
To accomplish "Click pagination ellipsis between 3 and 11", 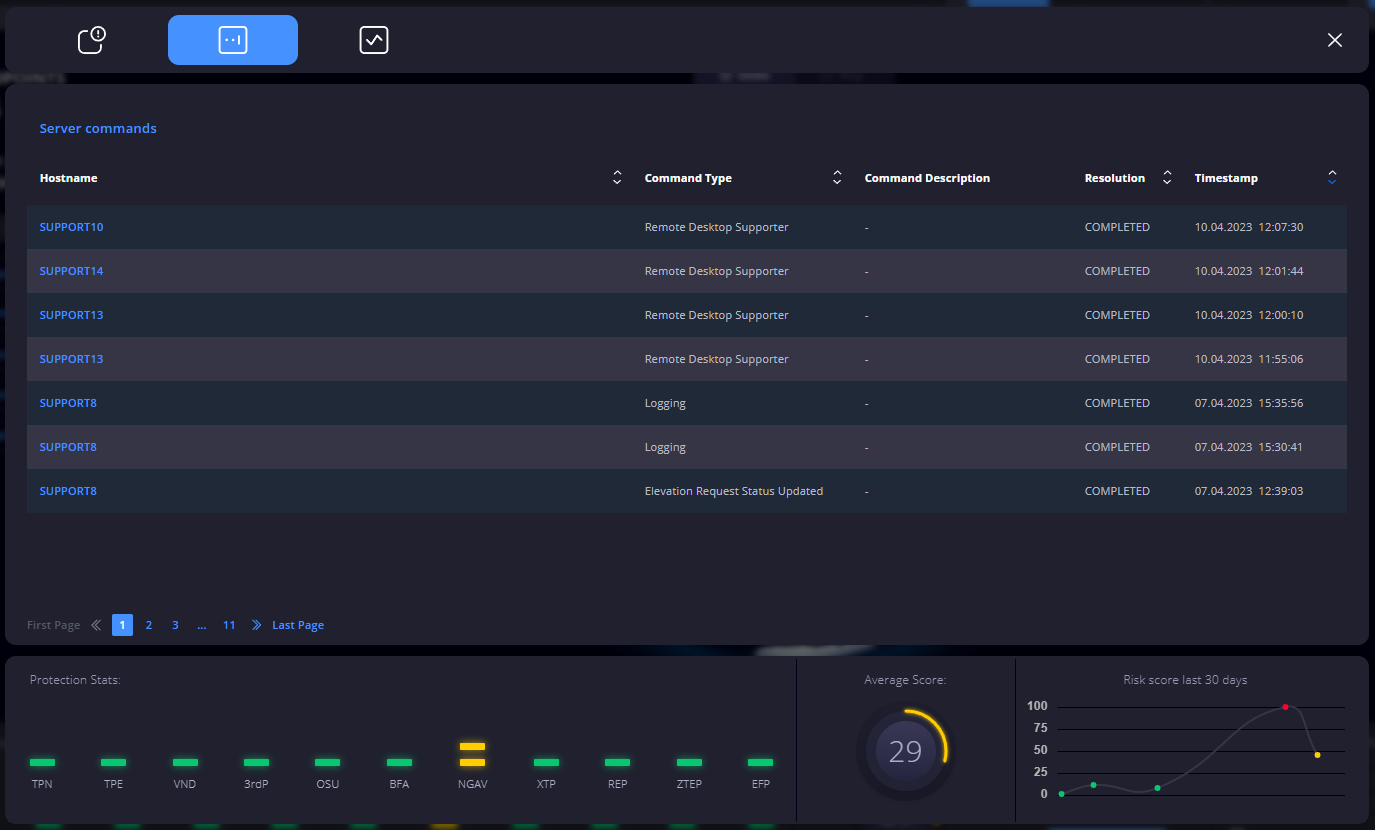I will [x=202, y=625].
